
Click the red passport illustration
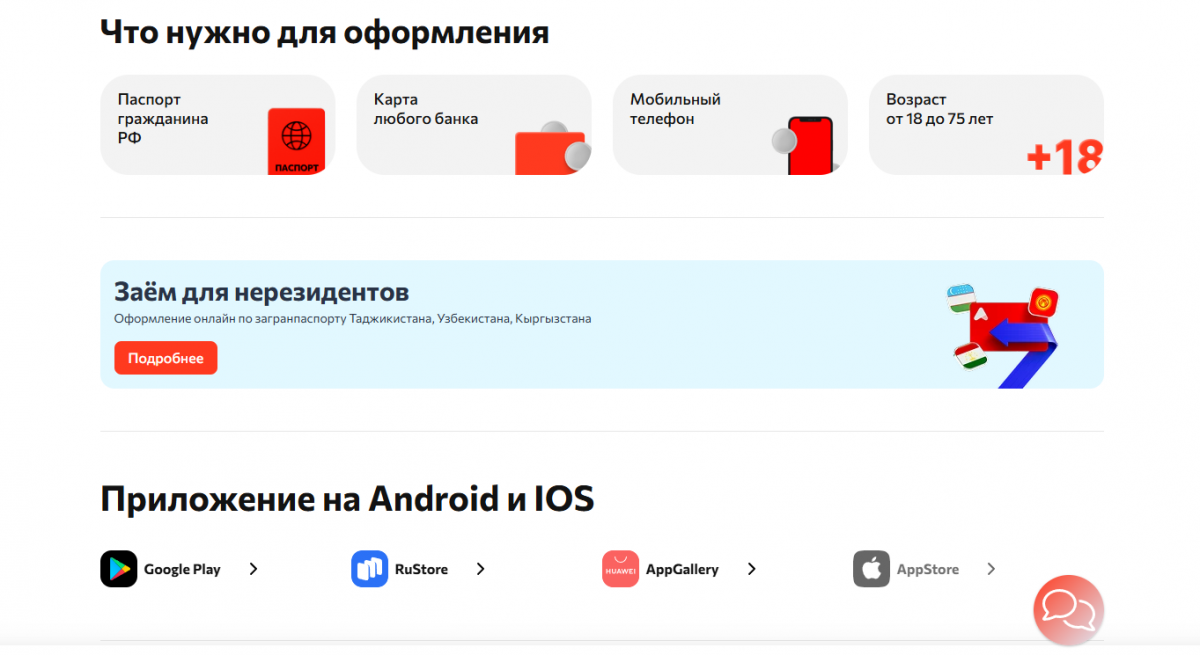click(x=297, y=141)
